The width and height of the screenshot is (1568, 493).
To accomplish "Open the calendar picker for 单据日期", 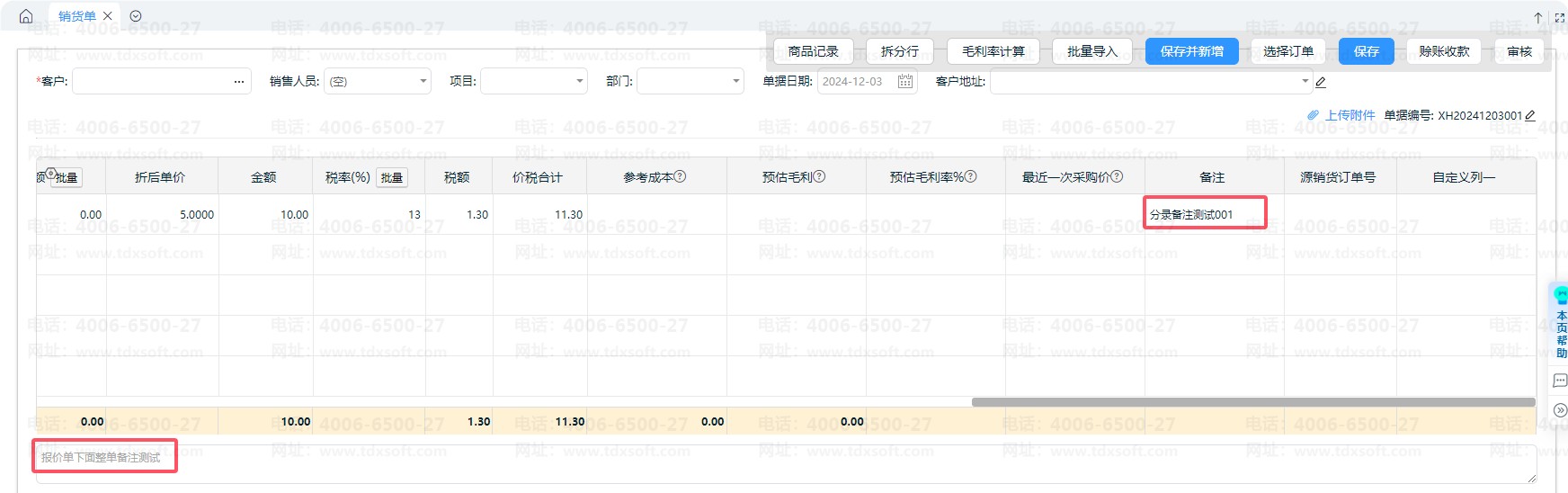I will tap(904, 82).
